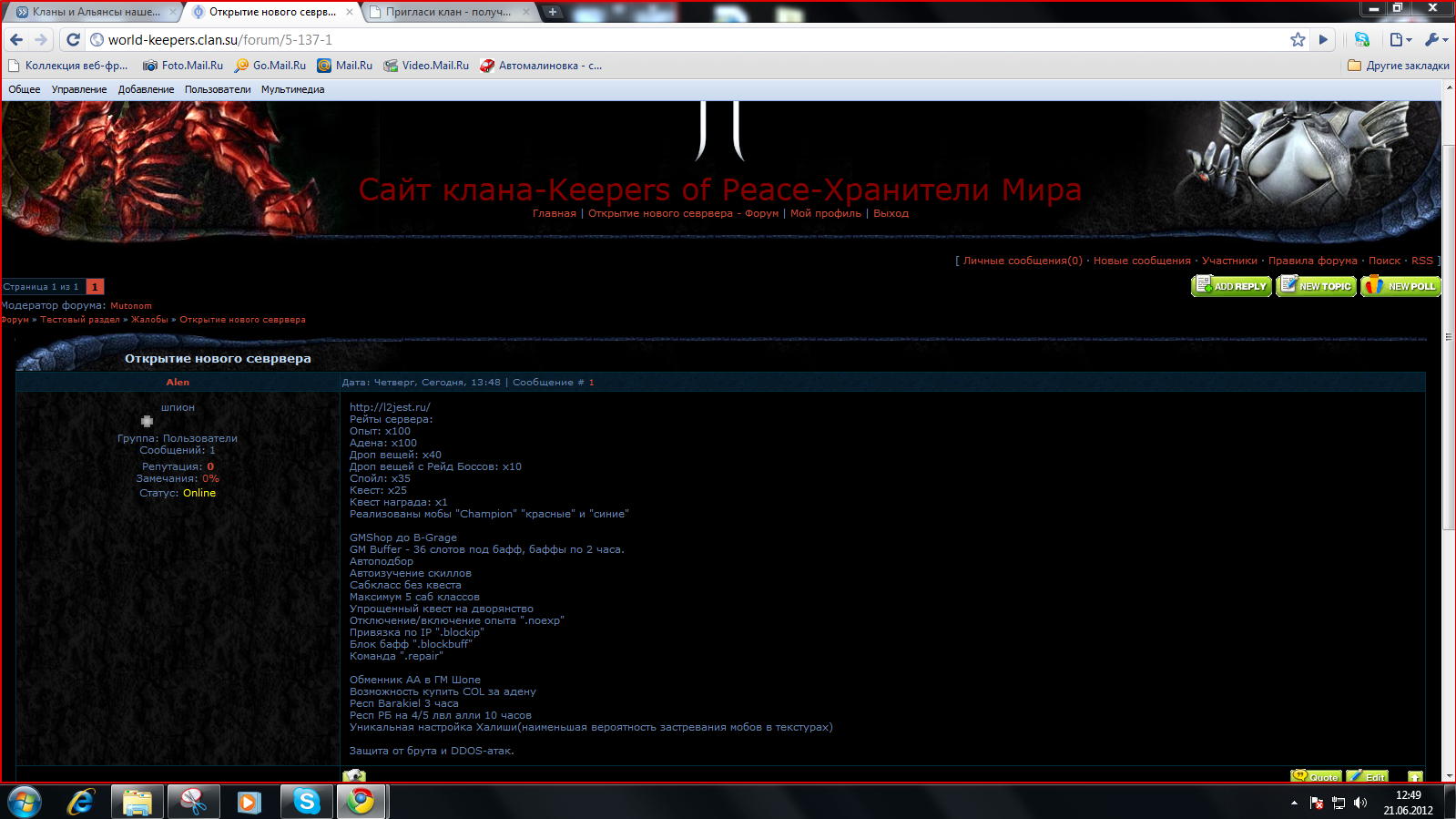
Task: Reload the current forum page
Action: point(73,39)
